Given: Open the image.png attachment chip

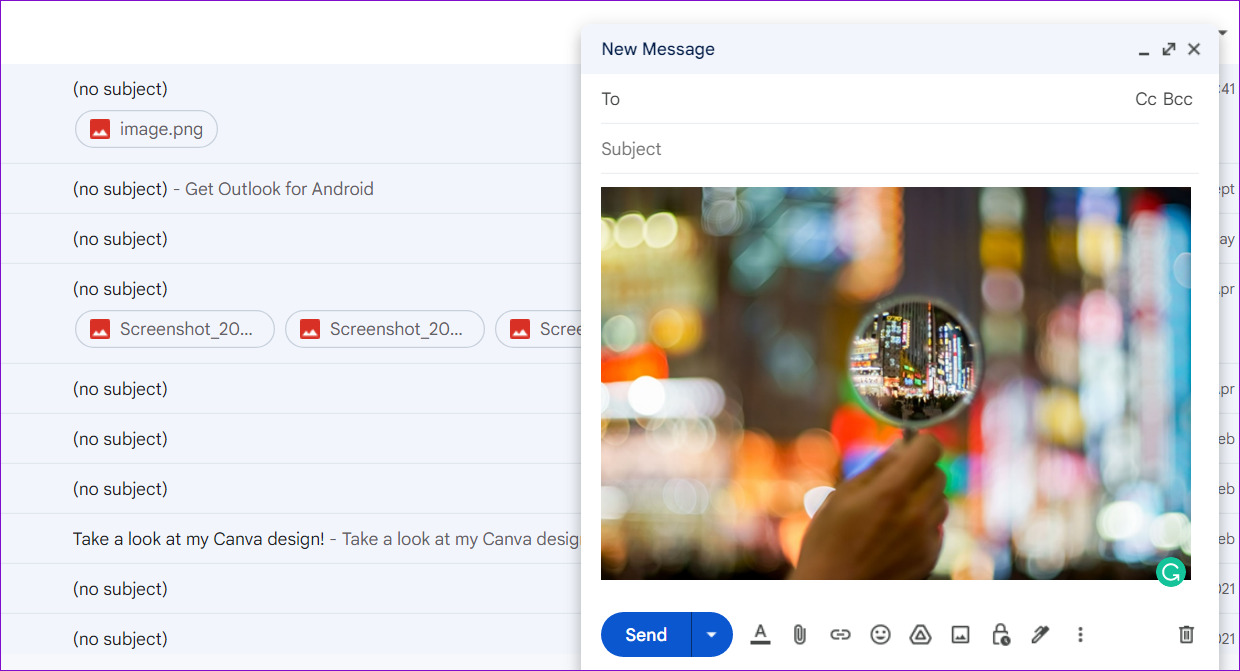Looking at the screenshot, I should (146, 129).
